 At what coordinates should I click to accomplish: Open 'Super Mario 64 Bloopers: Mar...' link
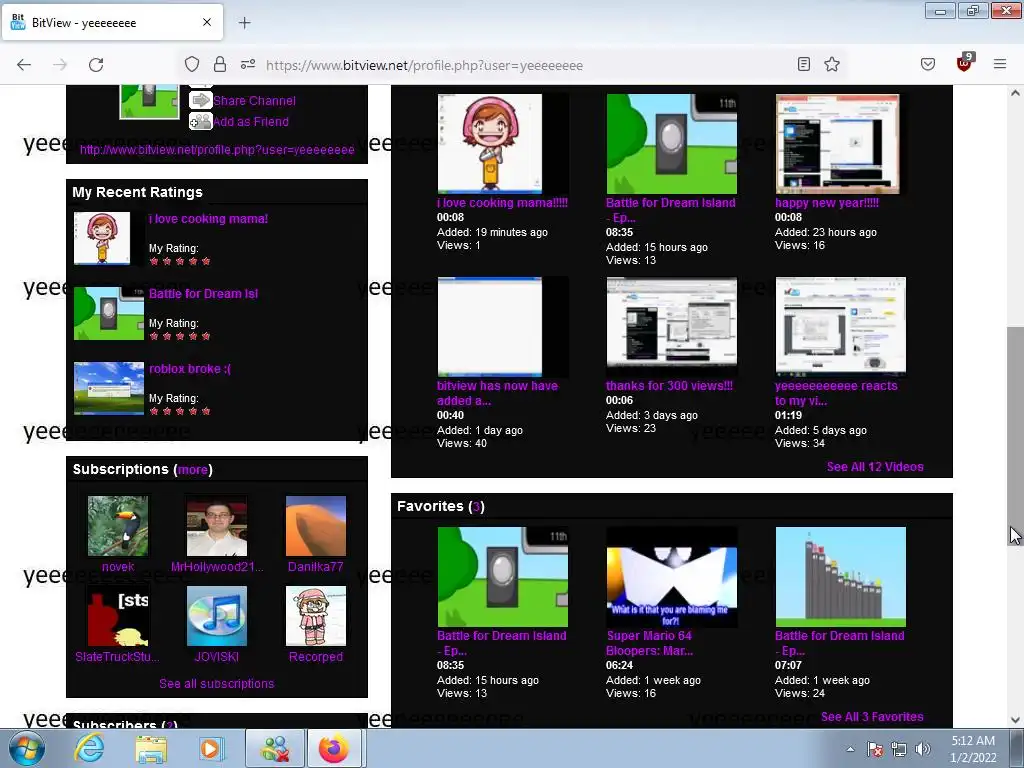pos(649,643)
